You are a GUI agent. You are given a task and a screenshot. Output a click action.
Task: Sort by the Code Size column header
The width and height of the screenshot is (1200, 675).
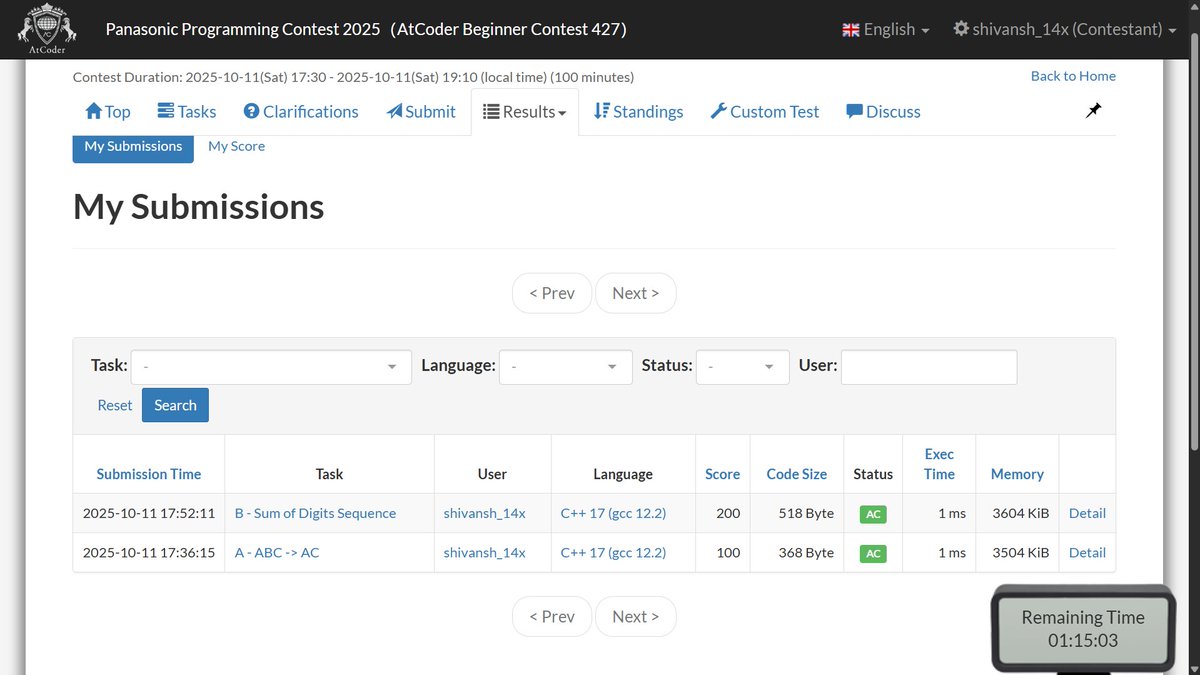tap(797, 474)
